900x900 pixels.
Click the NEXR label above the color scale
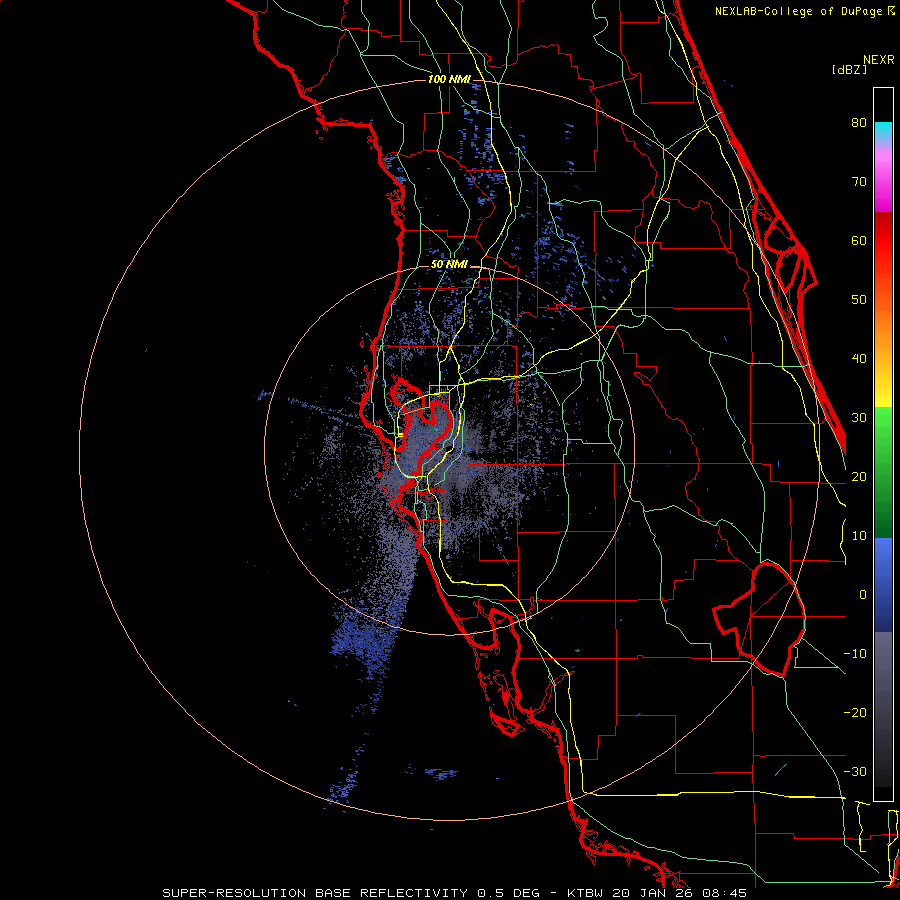click(879, 60)
